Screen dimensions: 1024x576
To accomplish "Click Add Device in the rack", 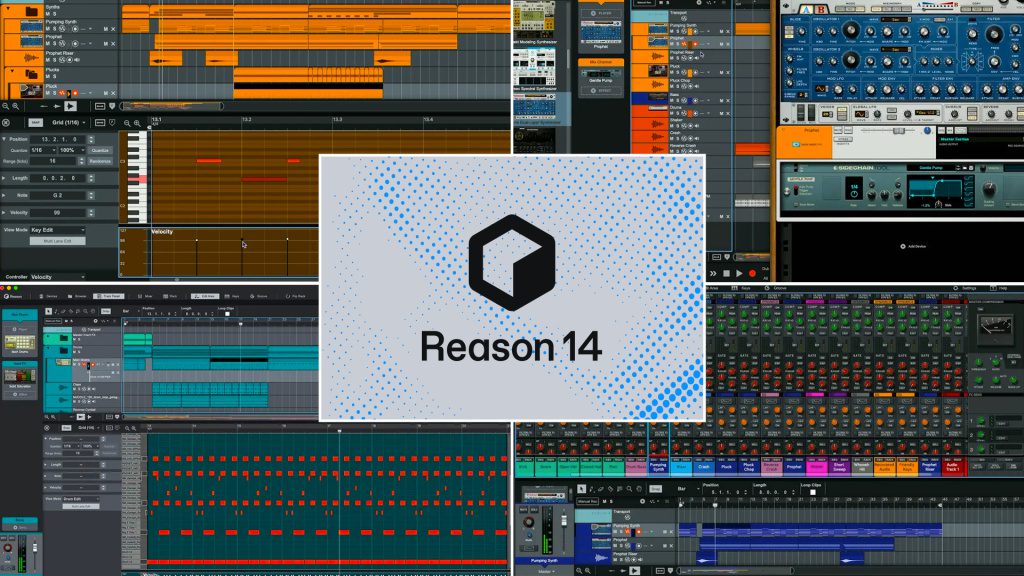I will pyautogui.click(x=913, y=247).
